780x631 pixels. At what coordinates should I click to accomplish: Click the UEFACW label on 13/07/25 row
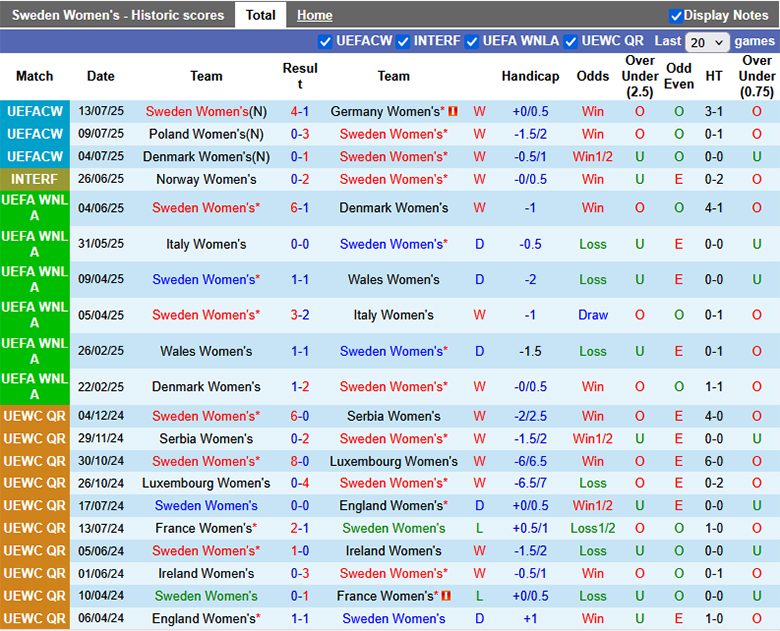pyautogui.click(x=34, y=111)
